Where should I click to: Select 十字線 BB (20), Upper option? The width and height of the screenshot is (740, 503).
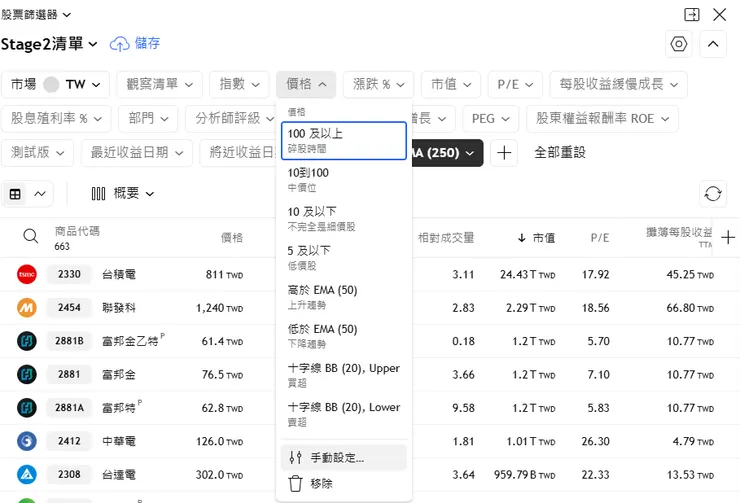tap(344, 376)
